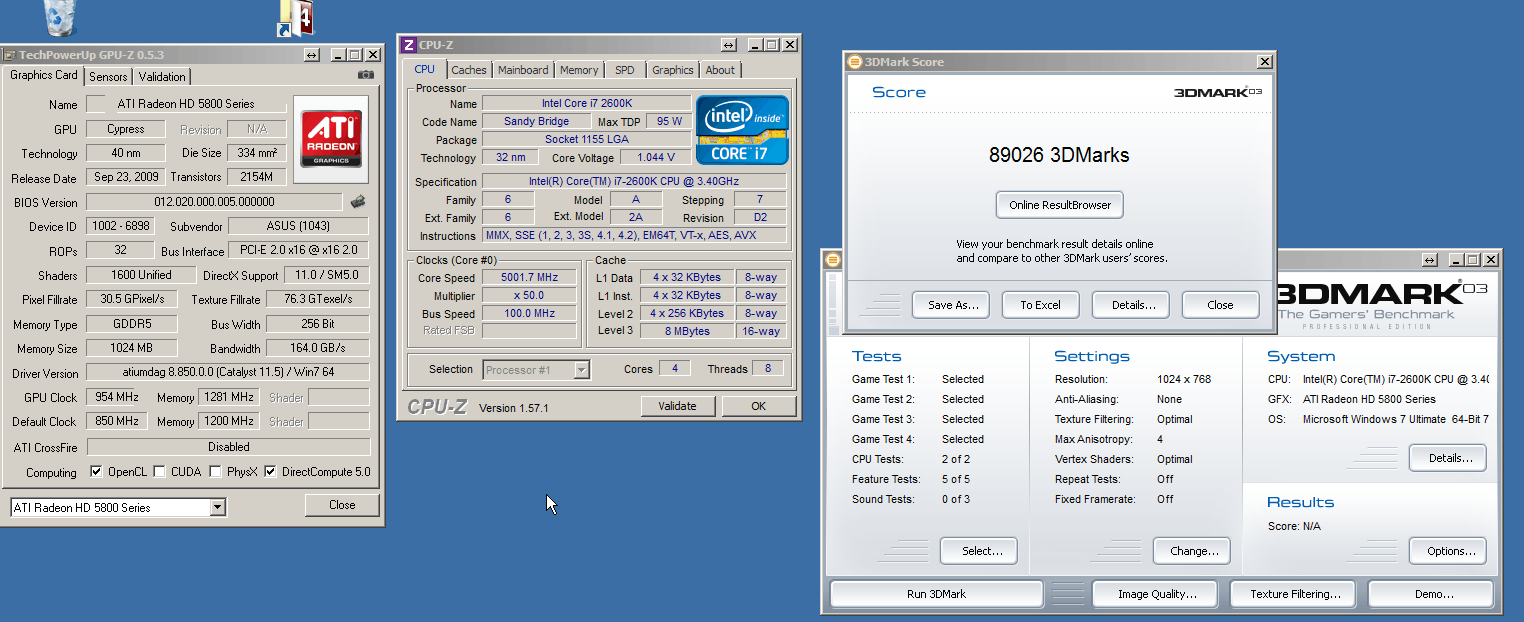Click the Intel Core i7 logo
1524x622 pixels.
(742, 130)
